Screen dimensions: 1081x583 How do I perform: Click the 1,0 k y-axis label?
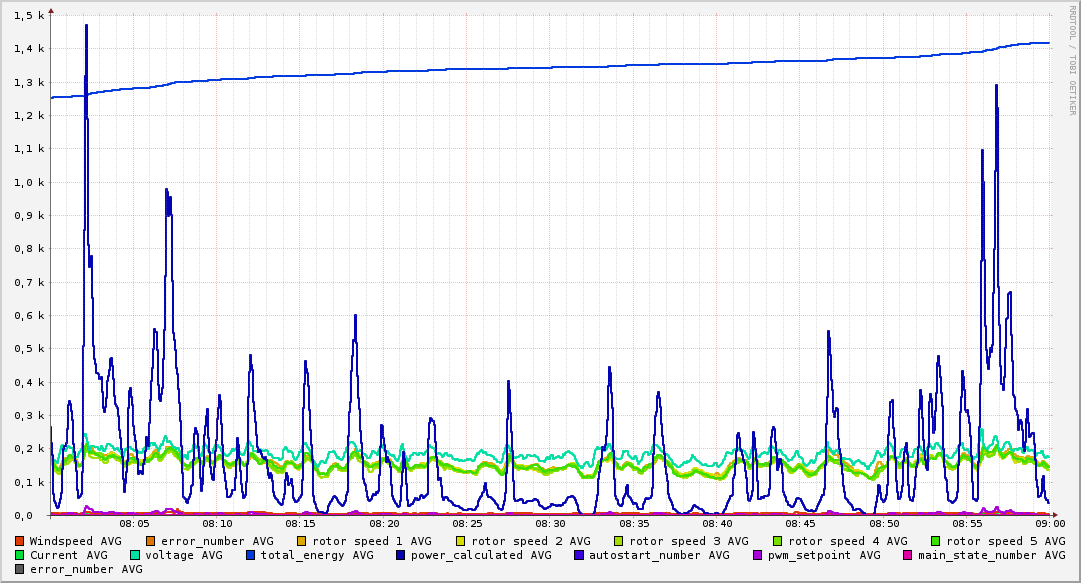pos(29,183)
